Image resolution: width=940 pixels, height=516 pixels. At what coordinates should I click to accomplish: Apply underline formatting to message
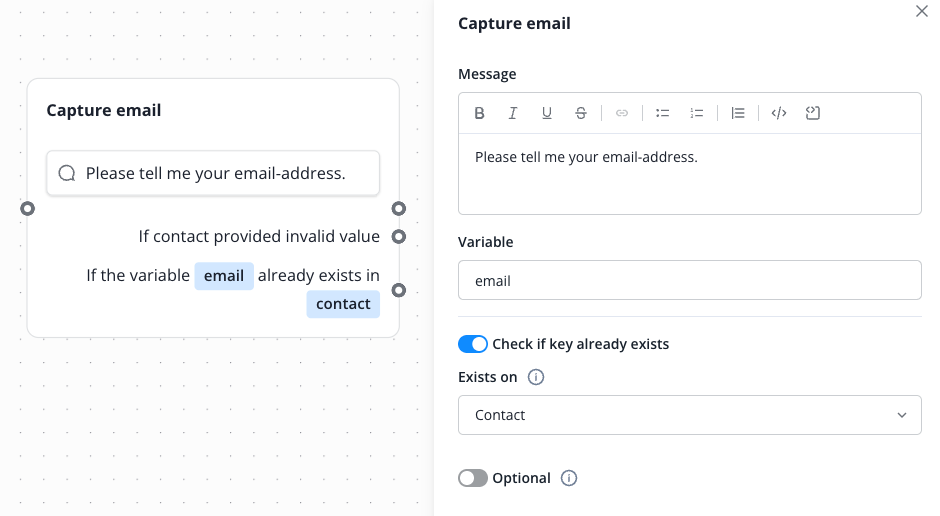coord(547,113)
